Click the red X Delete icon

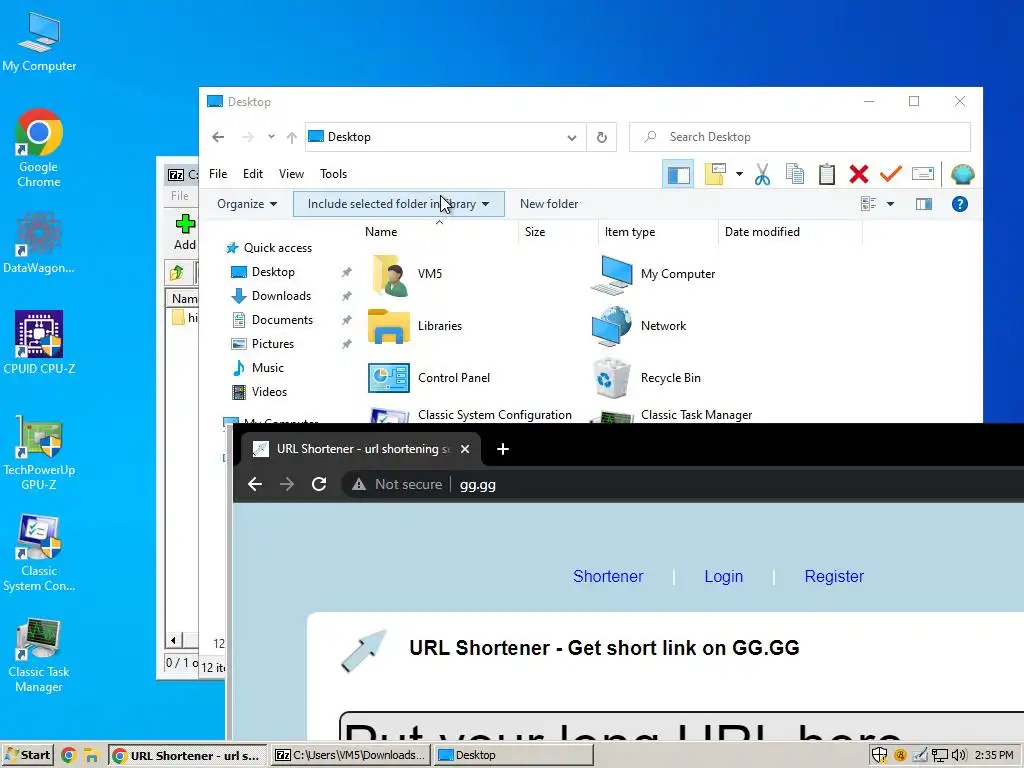[x=859, y=174]
